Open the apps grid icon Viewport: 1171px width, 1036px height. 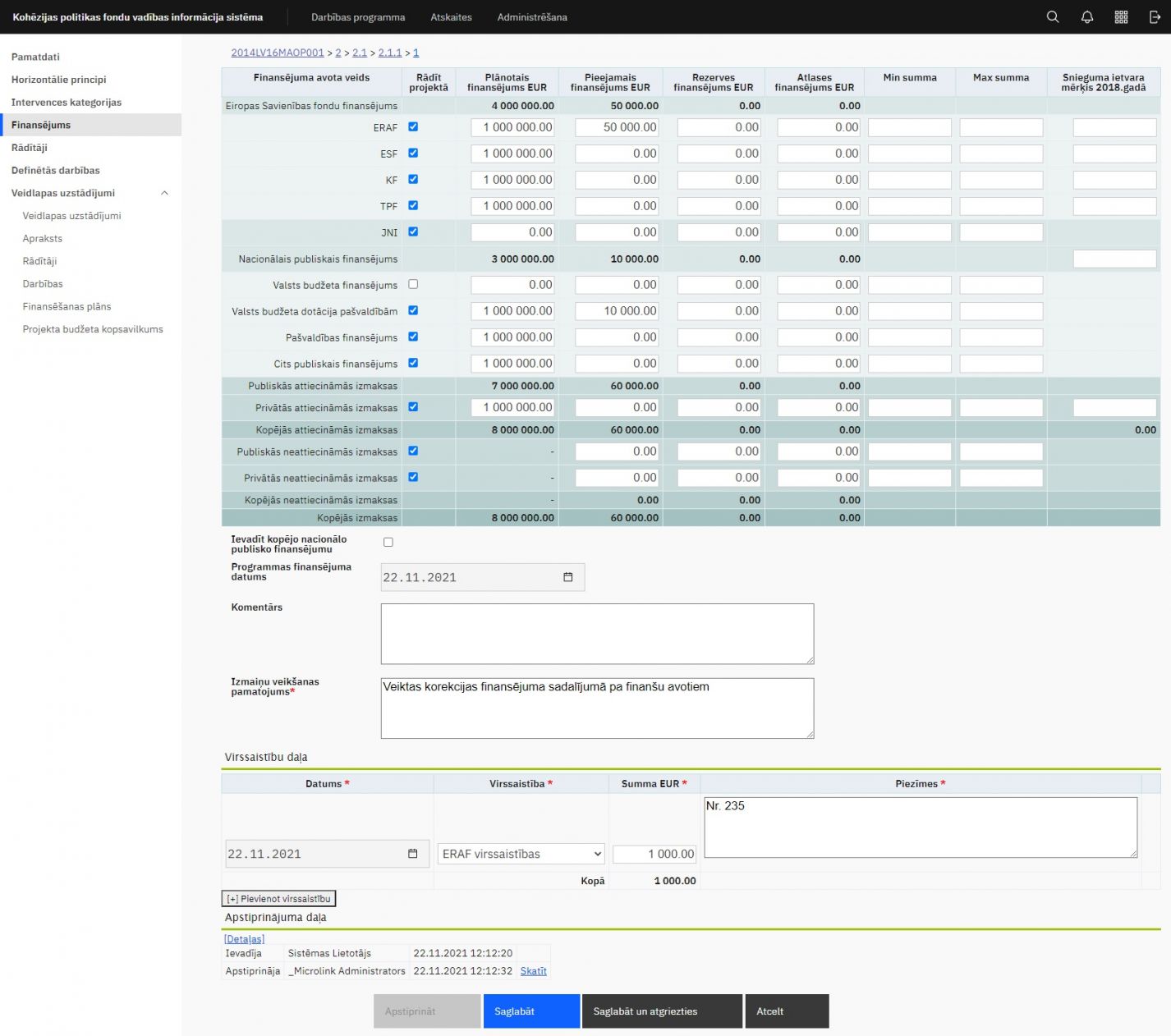pyautogui.click(x=1121, y=17)
